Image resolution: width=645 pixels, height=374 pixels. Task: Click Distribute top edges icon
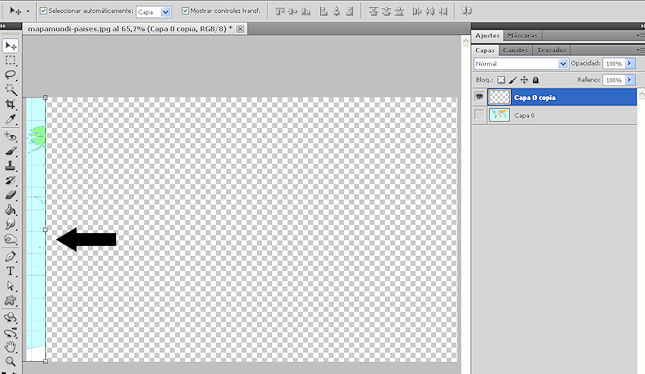point(373,12)
